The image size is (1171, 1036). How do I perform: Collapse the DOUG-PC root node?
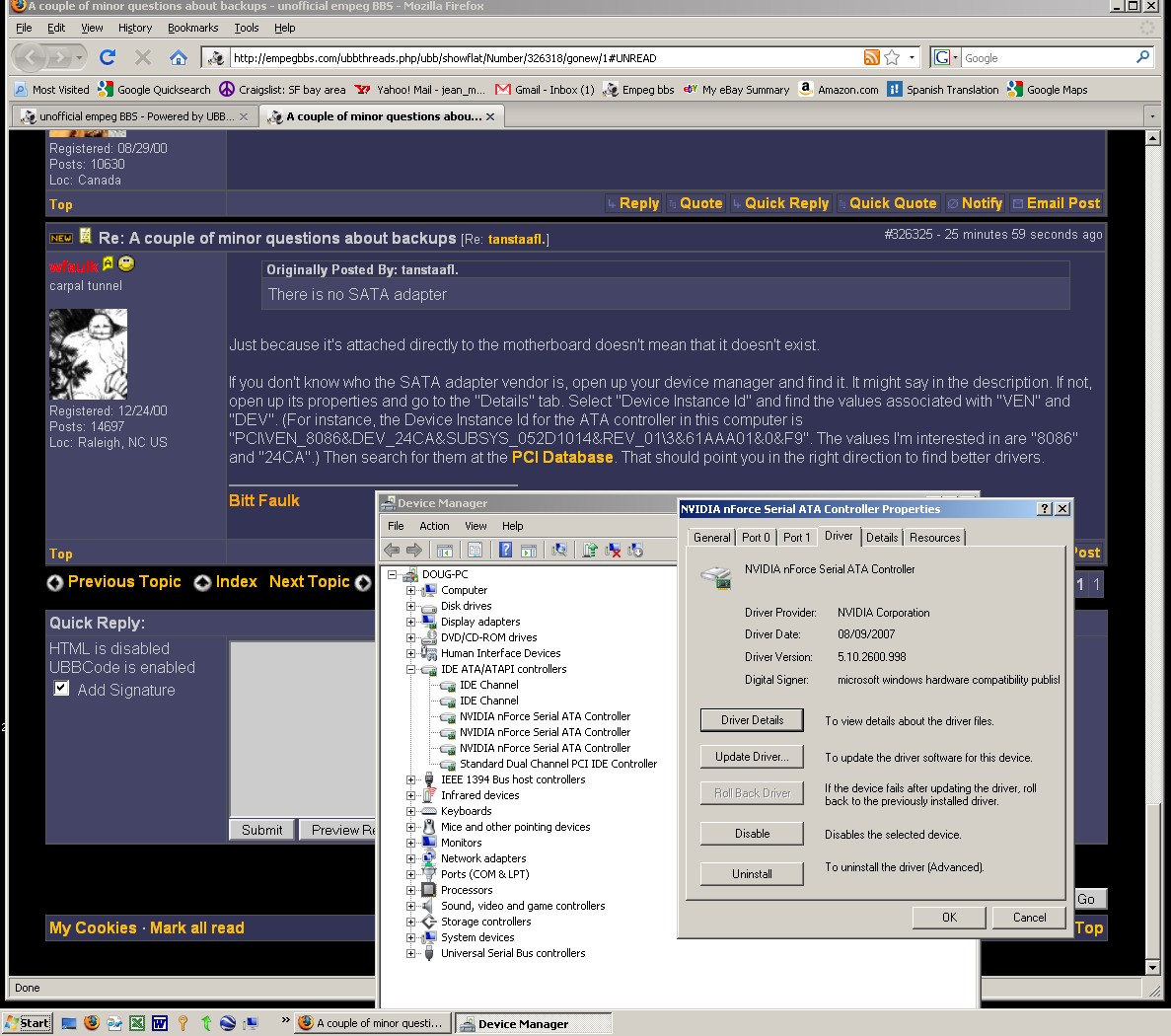pyautogui.click(x=392, y=574)
